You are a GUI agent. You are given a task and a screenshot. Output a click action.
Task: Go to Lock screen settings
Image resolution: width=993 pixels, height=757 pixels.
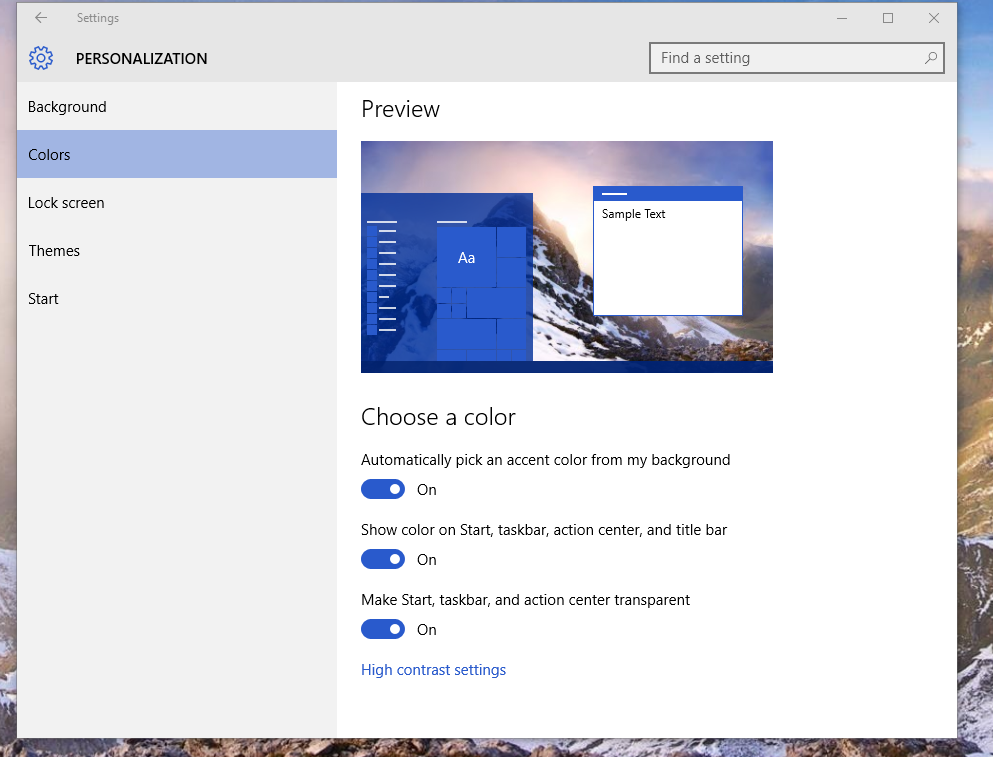[x=66, y=203]
